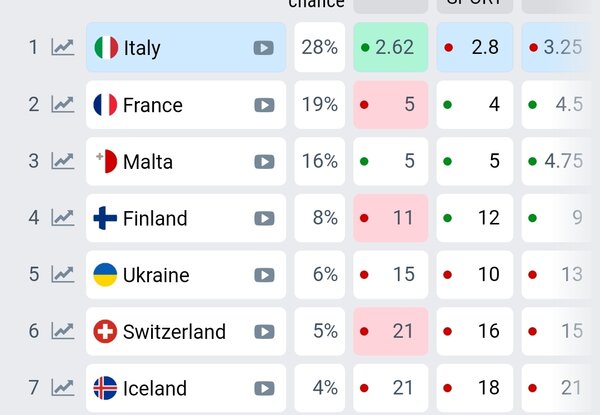
Task: Open the Italy country link
Action: point(141,48)
